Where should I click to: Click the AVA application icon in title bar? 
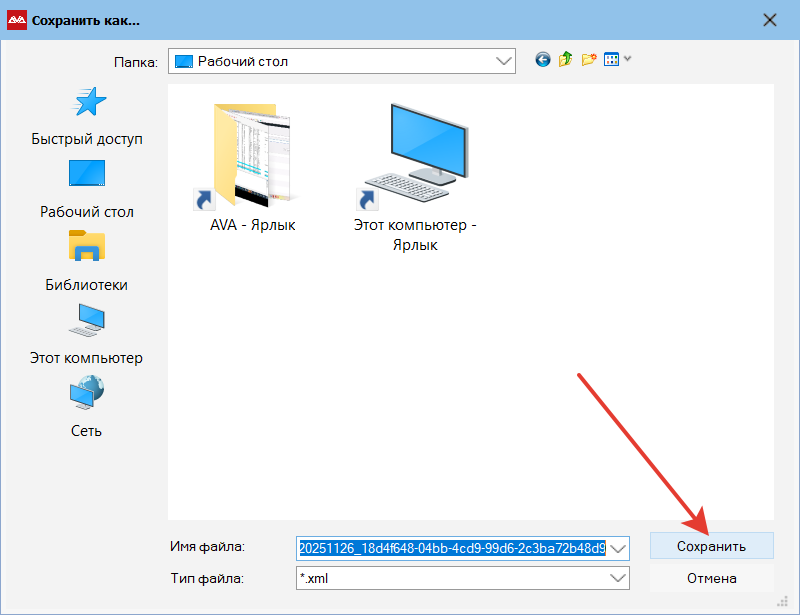(x=17, y=20)
